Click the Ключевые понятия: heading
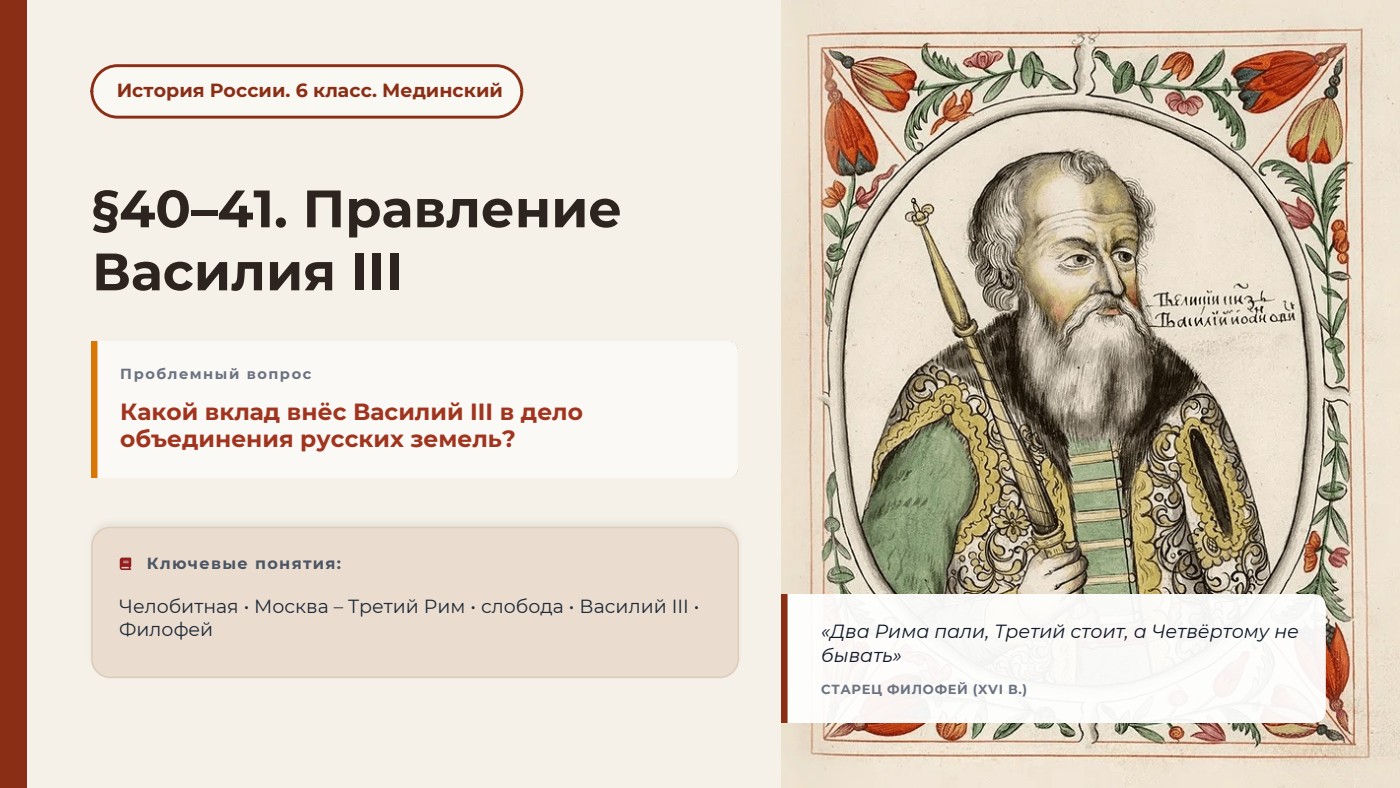 point(244,564)
